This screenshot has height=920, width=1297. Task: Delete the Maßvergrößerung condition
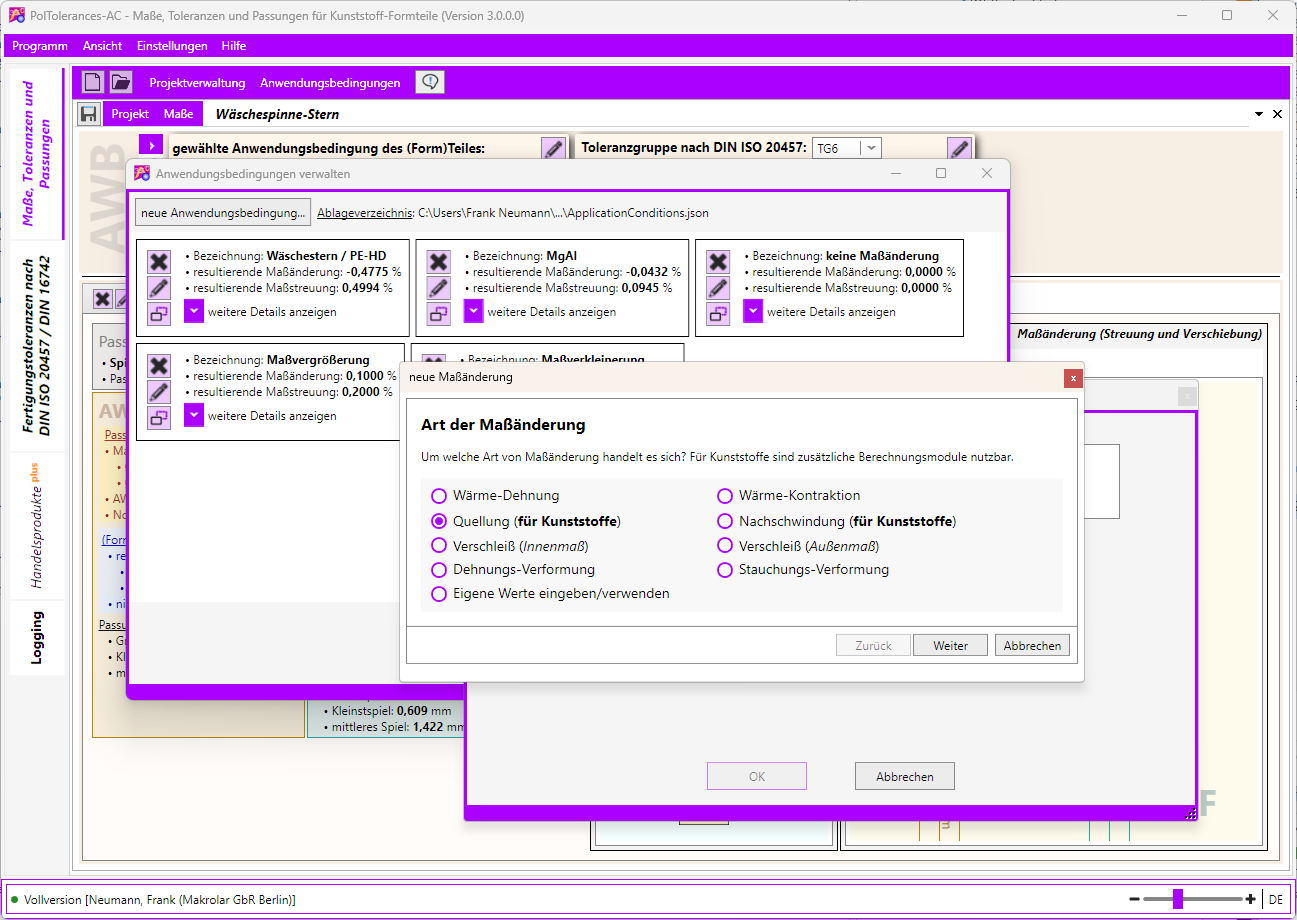pyautogui.click(x=159, y=366)
